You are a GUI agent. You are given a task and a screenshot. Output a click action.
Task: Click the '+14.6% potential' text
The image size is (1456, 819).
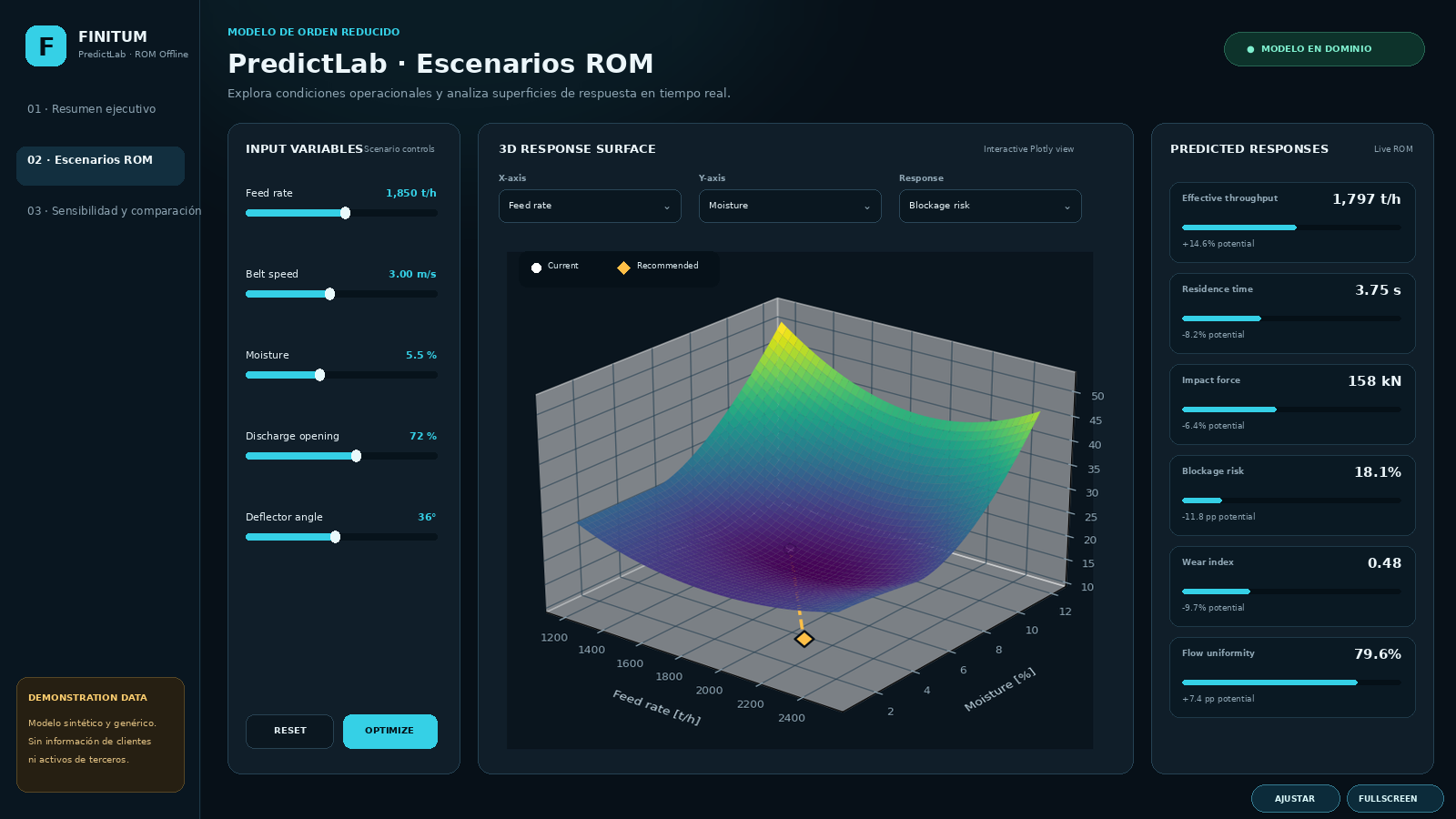click(x=1218, y=244)
